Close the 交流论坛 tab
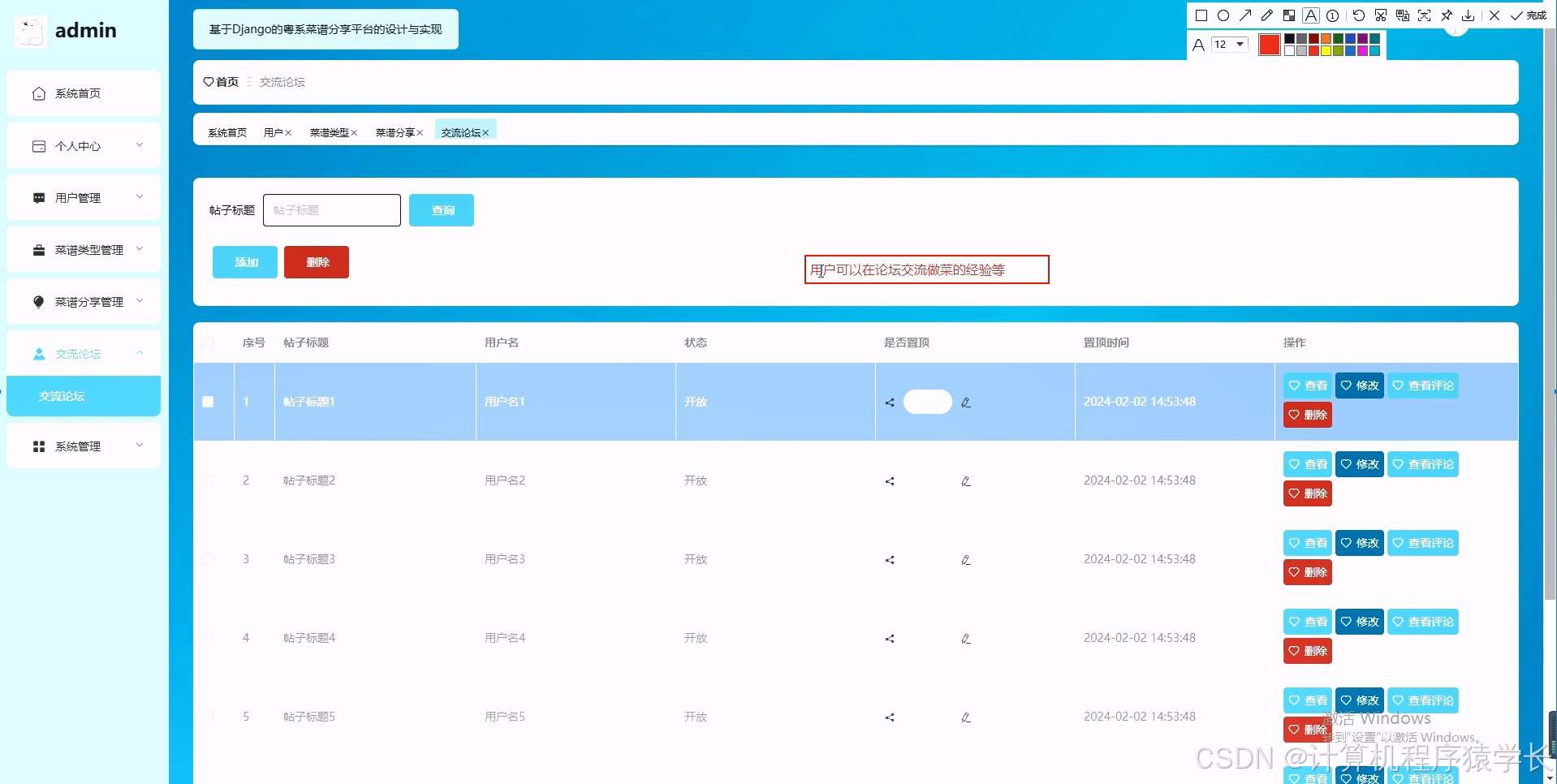 pos(485,133)
